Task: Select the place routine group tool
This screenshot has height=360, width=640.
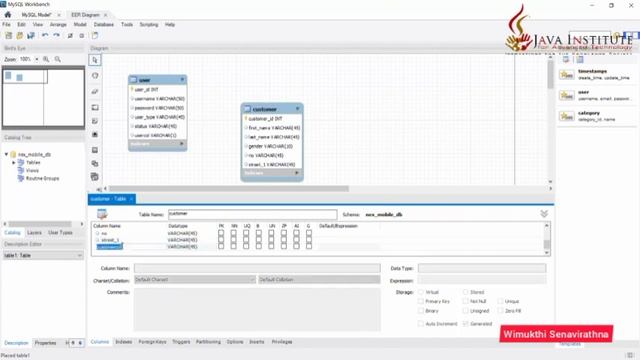Action: 95,177
